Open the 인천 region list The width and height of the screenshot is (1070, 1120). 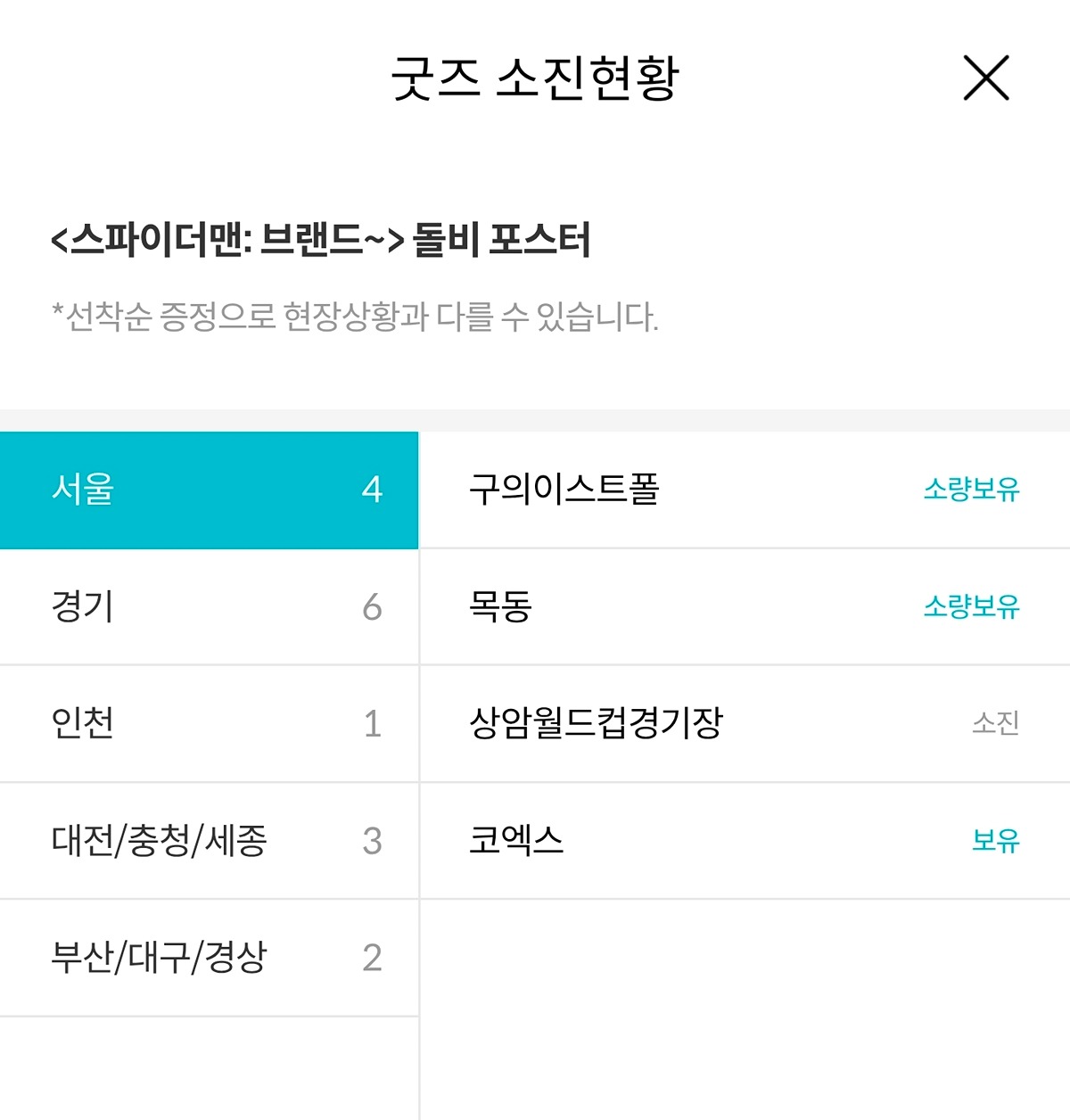pos(209,724)
